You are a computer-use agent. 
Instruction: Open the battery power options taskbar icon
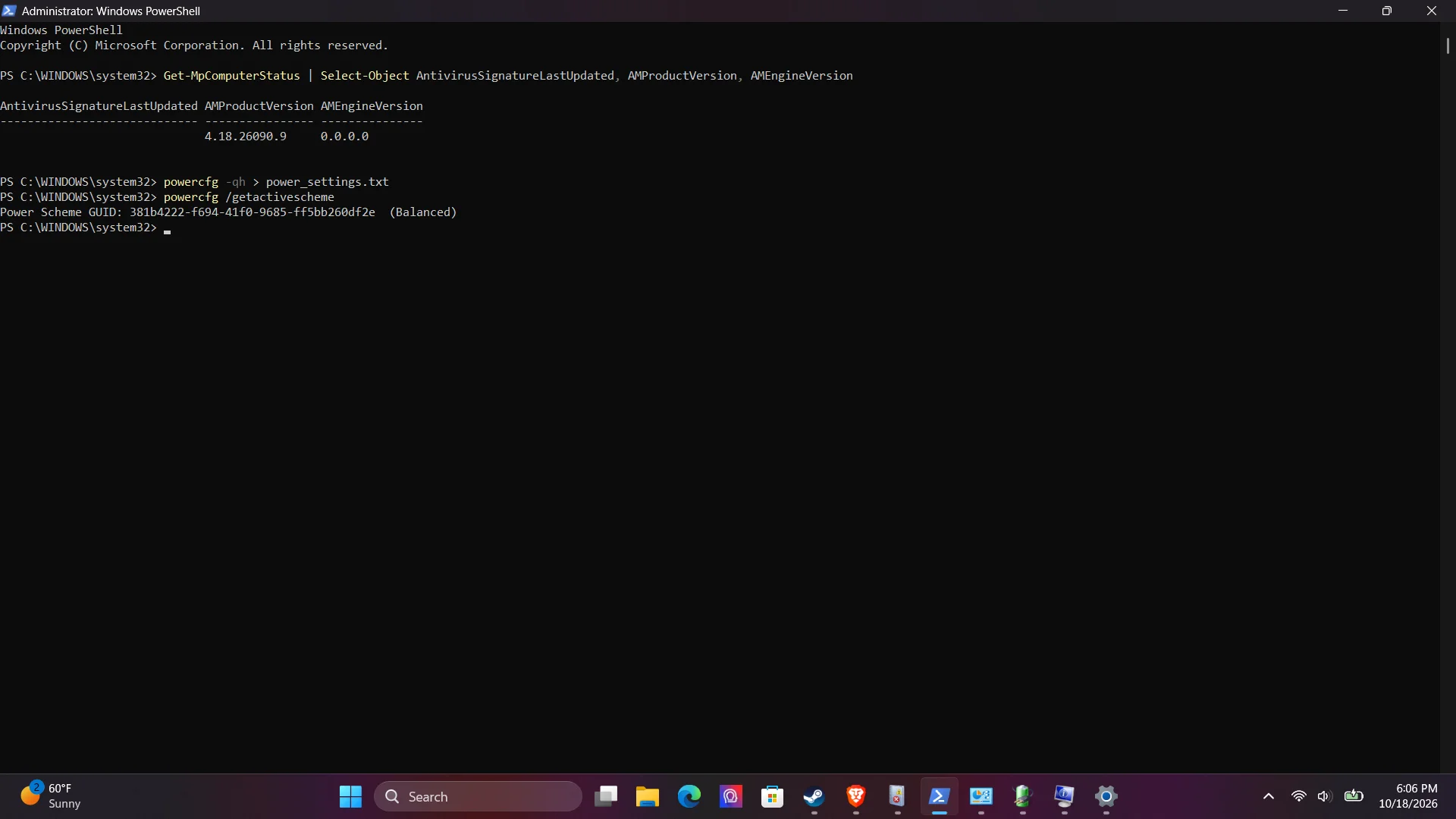pos(1022,796)
